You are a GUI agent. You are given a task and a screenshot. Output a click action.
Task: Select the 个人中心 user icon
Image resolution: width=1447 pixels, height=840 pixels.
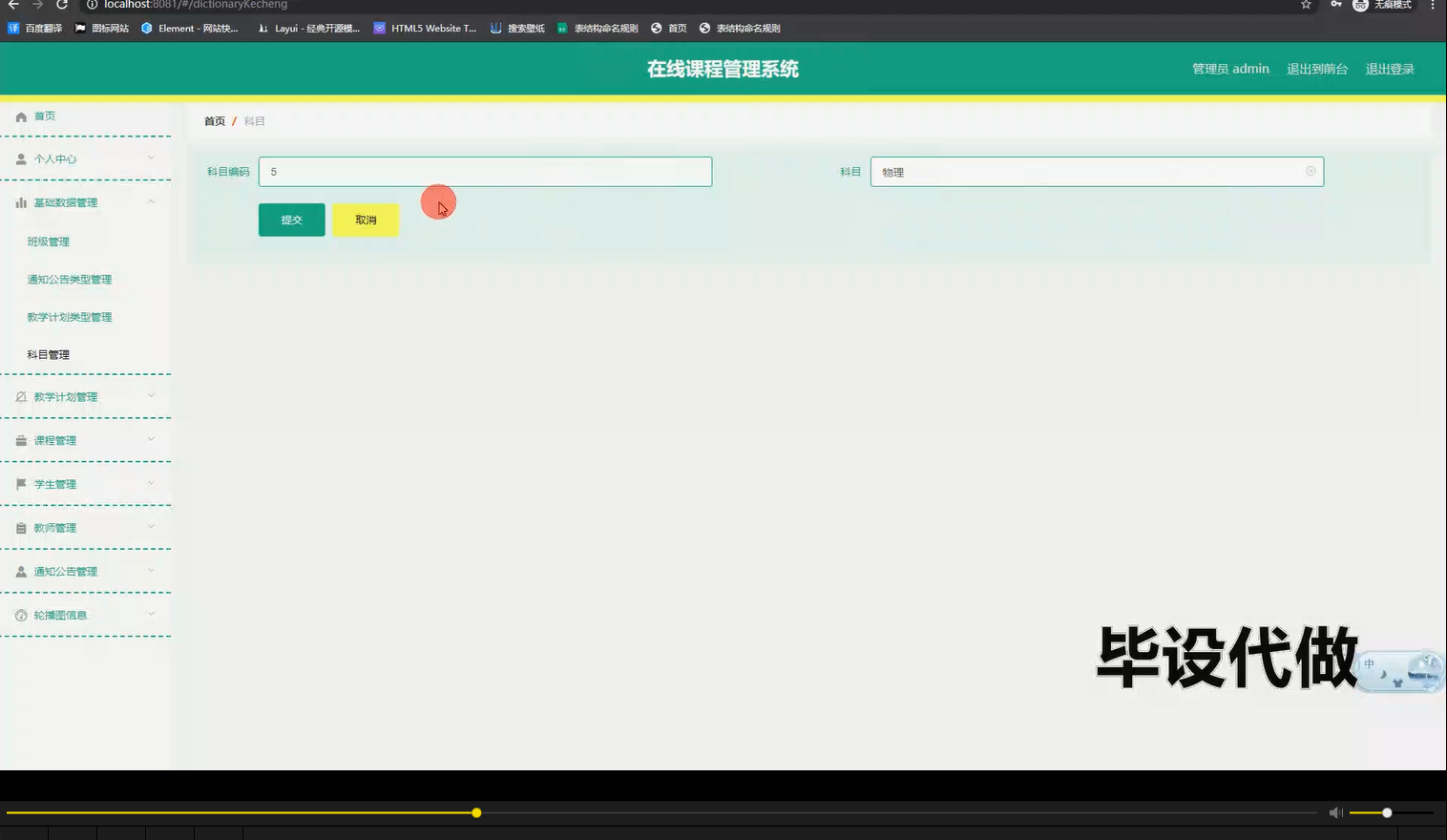tap(20, 158)
